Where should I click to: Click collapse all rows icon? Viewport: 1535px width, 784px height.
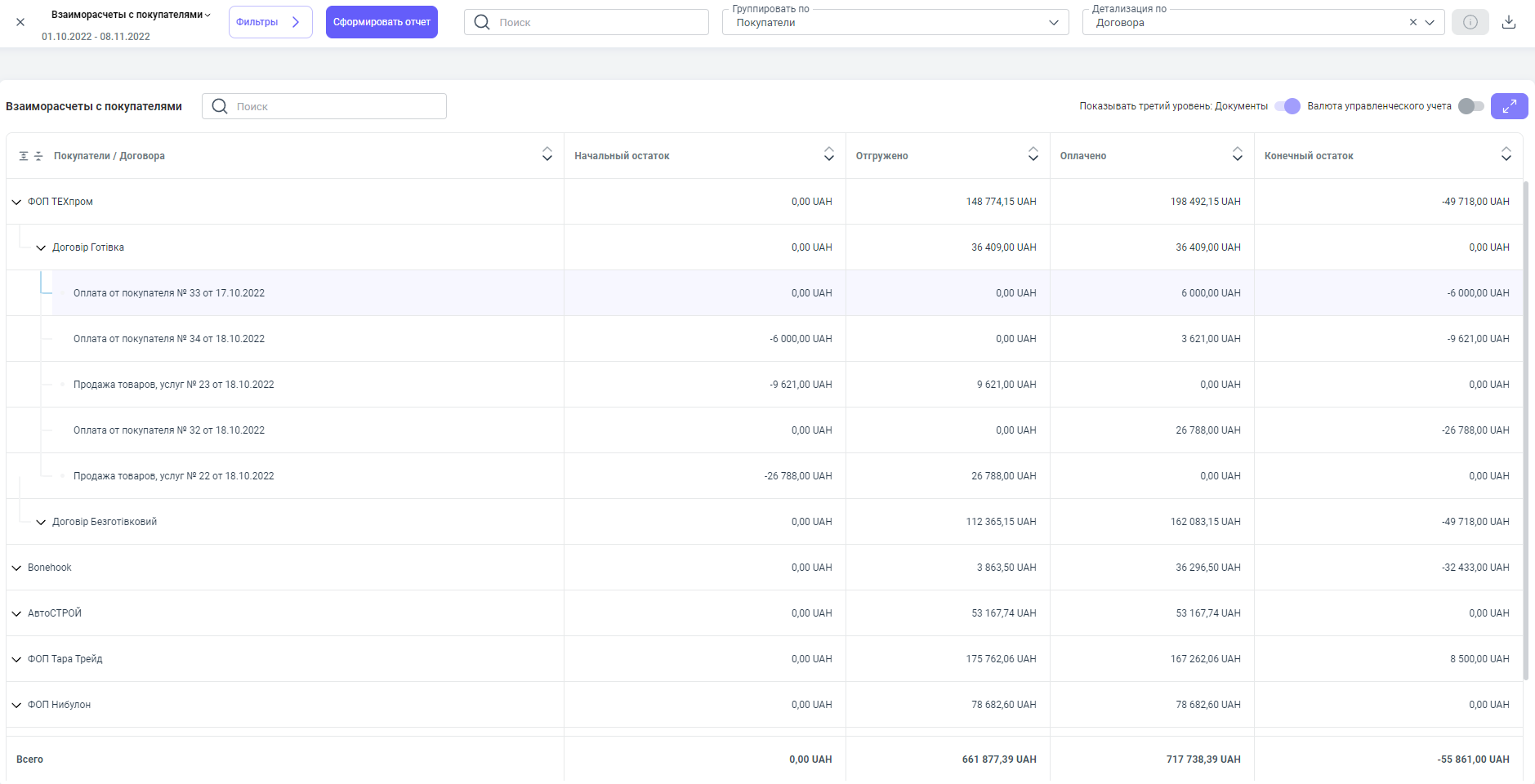click(x=38, y=156)
